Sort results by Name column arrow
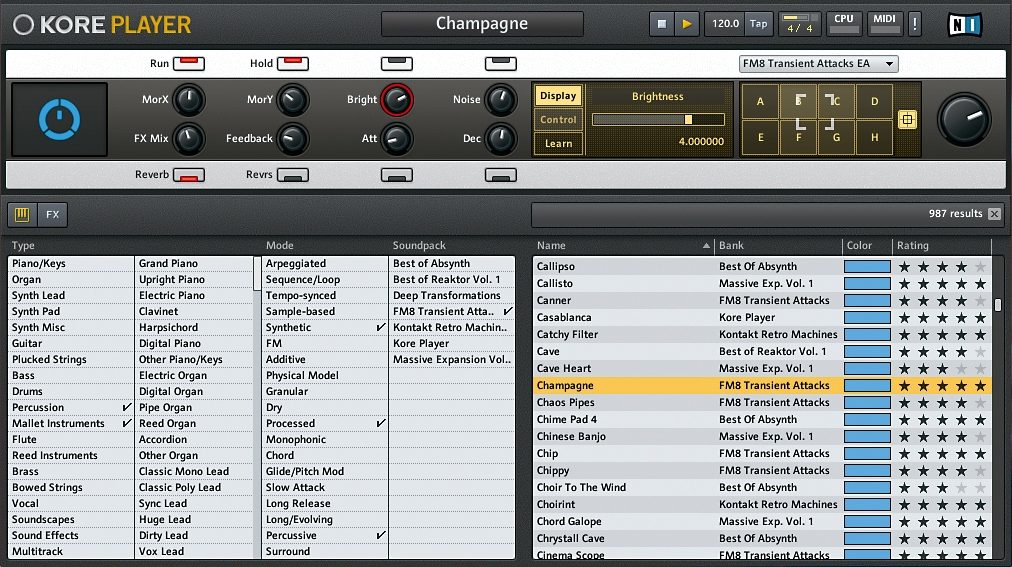 click(x=706, y=246)
